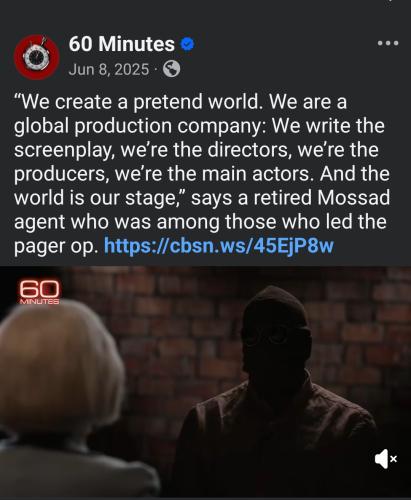Open the Jun 8, 2025 post timestamp
The height and width of the screenshot is (500, 411).
(x=109, y=69)
